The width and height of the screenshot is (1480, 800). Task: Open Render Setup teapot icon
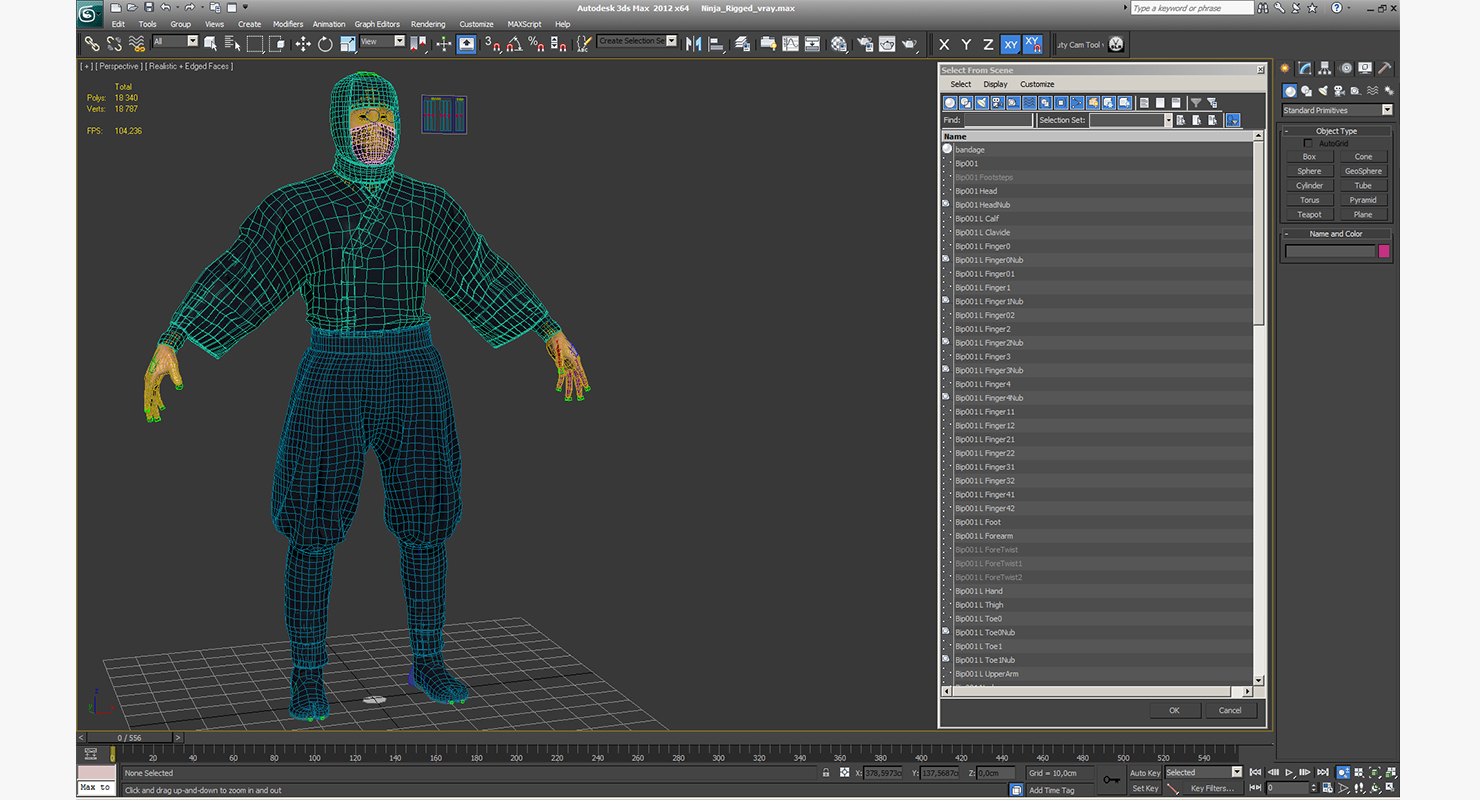[x=864, y=44]
